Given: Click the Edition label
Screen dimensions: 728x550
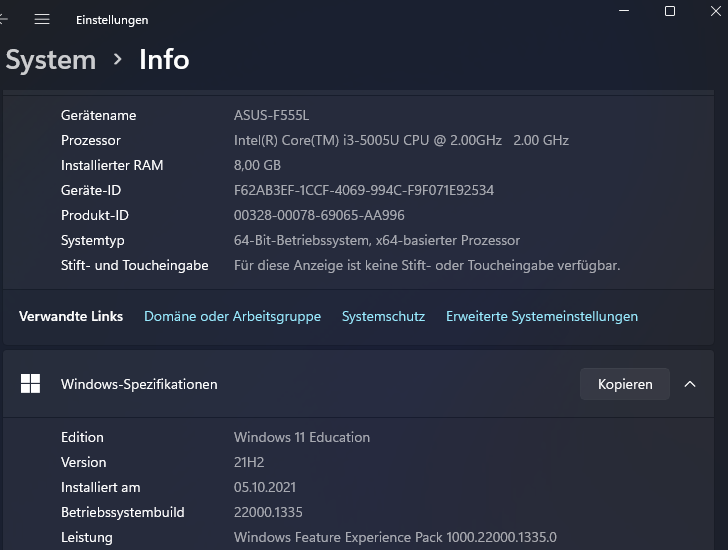Looking at the screenshot, I should tap(82, 437).
